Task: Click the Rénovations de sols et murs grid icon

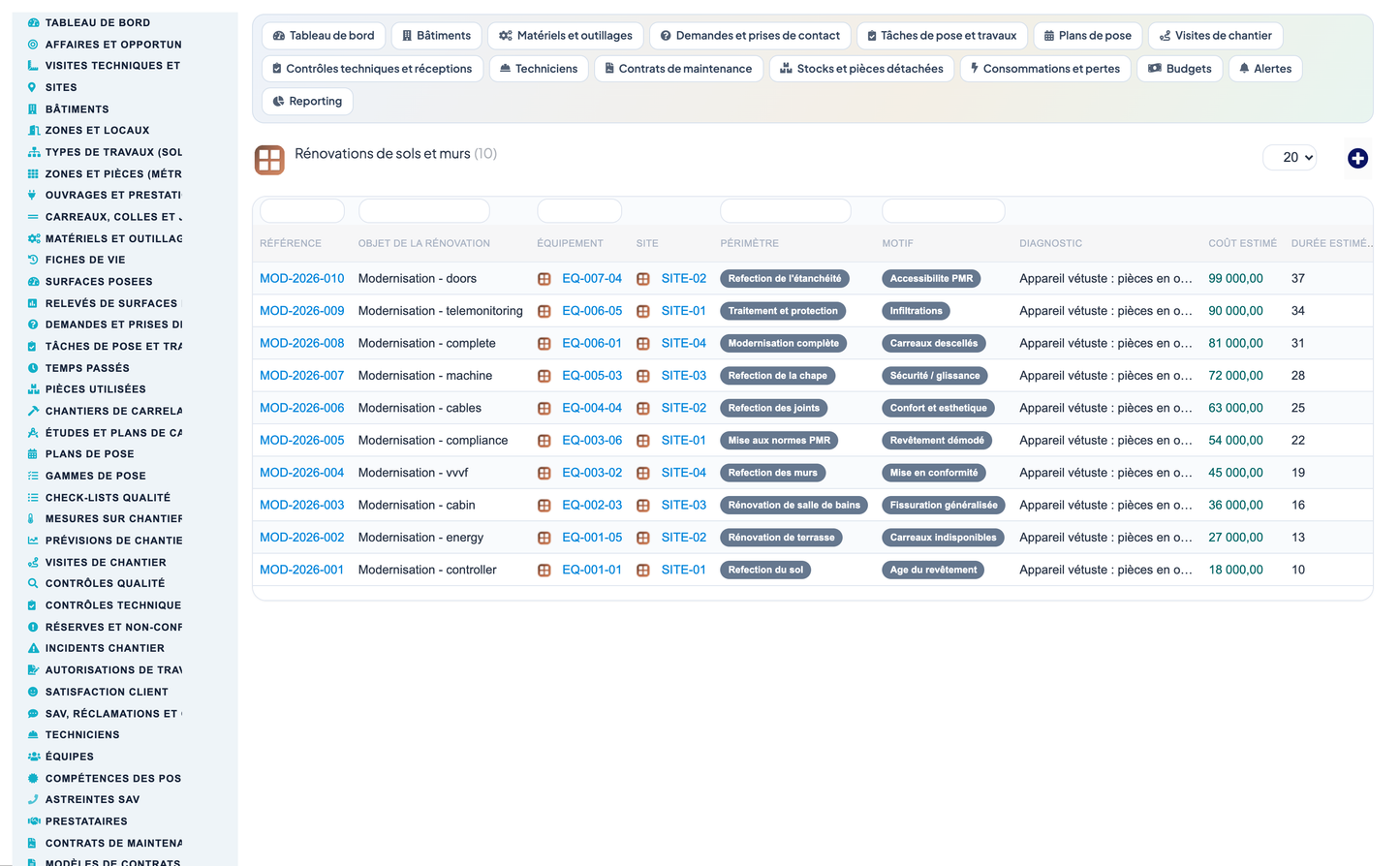Action: click(269, 160)
